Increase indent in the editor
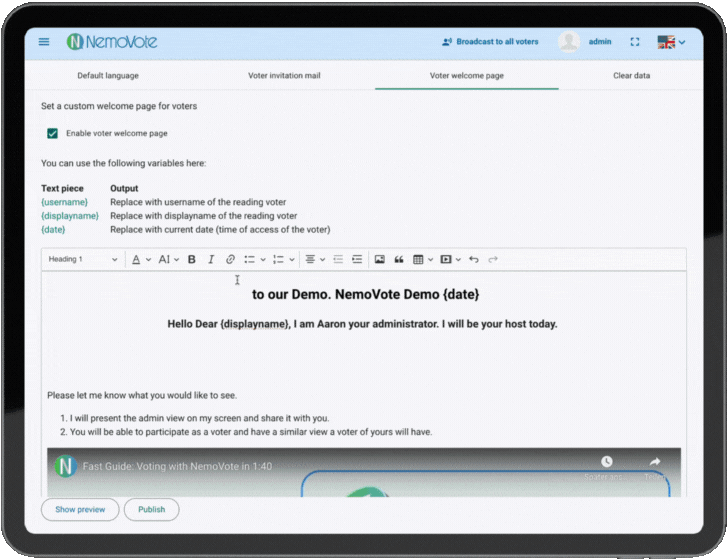728x560 pixels. coord(355,259)
